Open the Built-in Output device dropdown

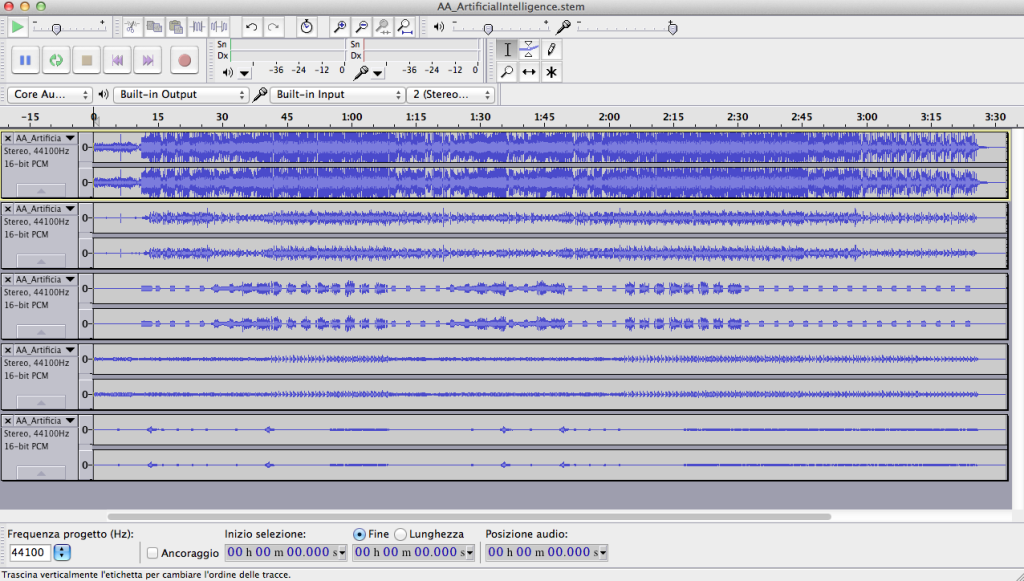[180, 95]
